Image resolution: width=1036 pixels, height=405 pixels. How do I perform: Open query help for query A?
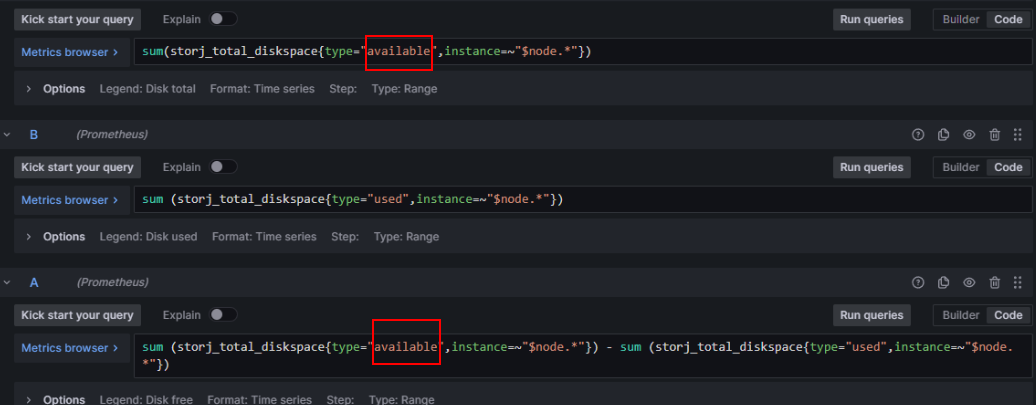click(918, 283)
